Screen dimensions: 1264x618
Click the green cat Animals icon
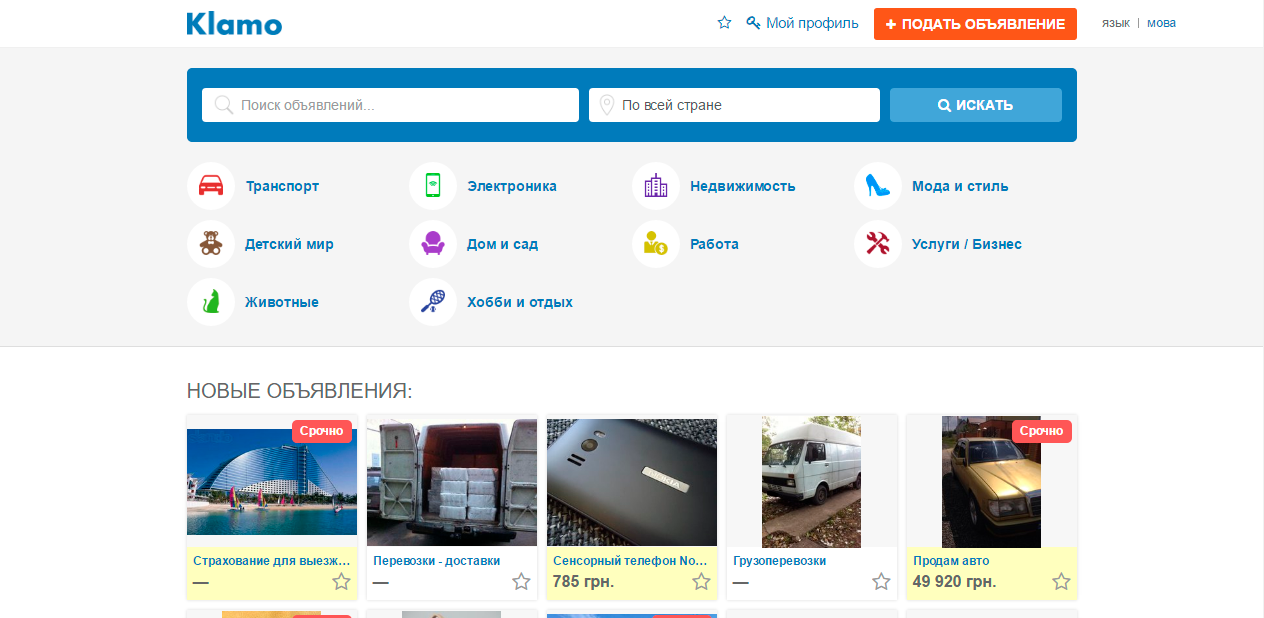point(211,302)
